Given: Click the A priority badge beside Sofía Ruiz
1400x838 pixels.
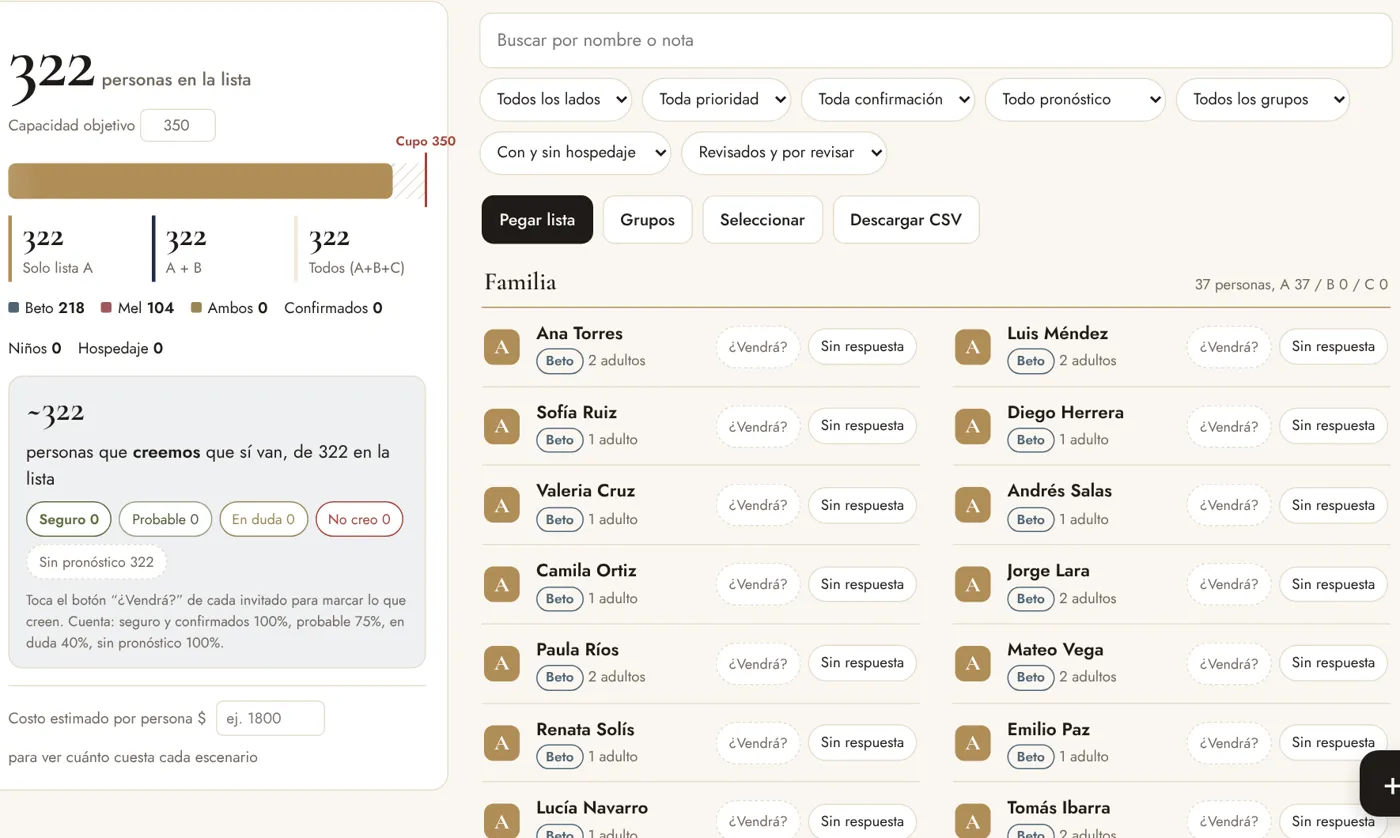Looking at the screenshot, I should 502,426.
